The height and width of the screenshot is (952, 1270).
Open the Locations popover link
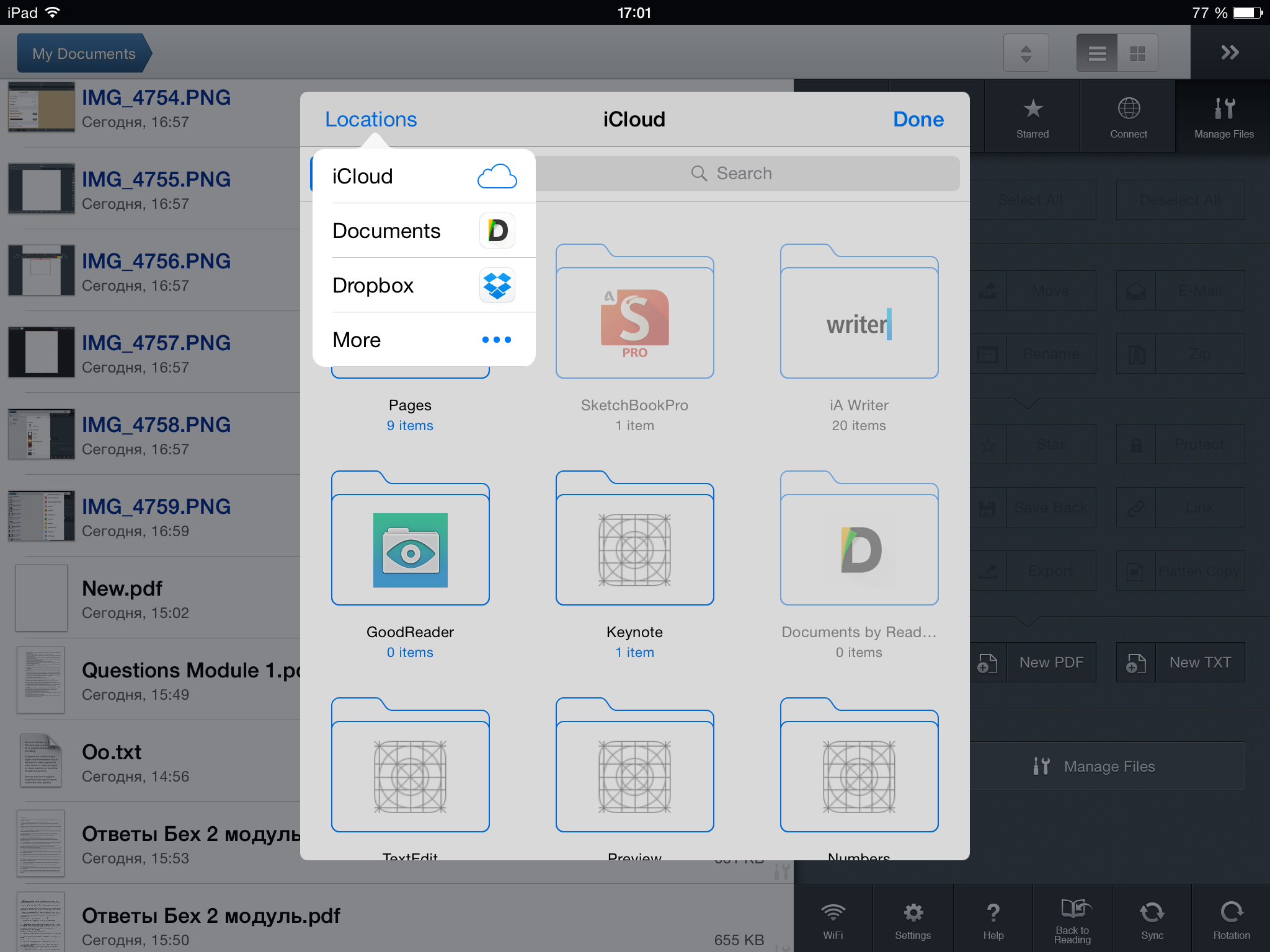[x=371, y=119]
